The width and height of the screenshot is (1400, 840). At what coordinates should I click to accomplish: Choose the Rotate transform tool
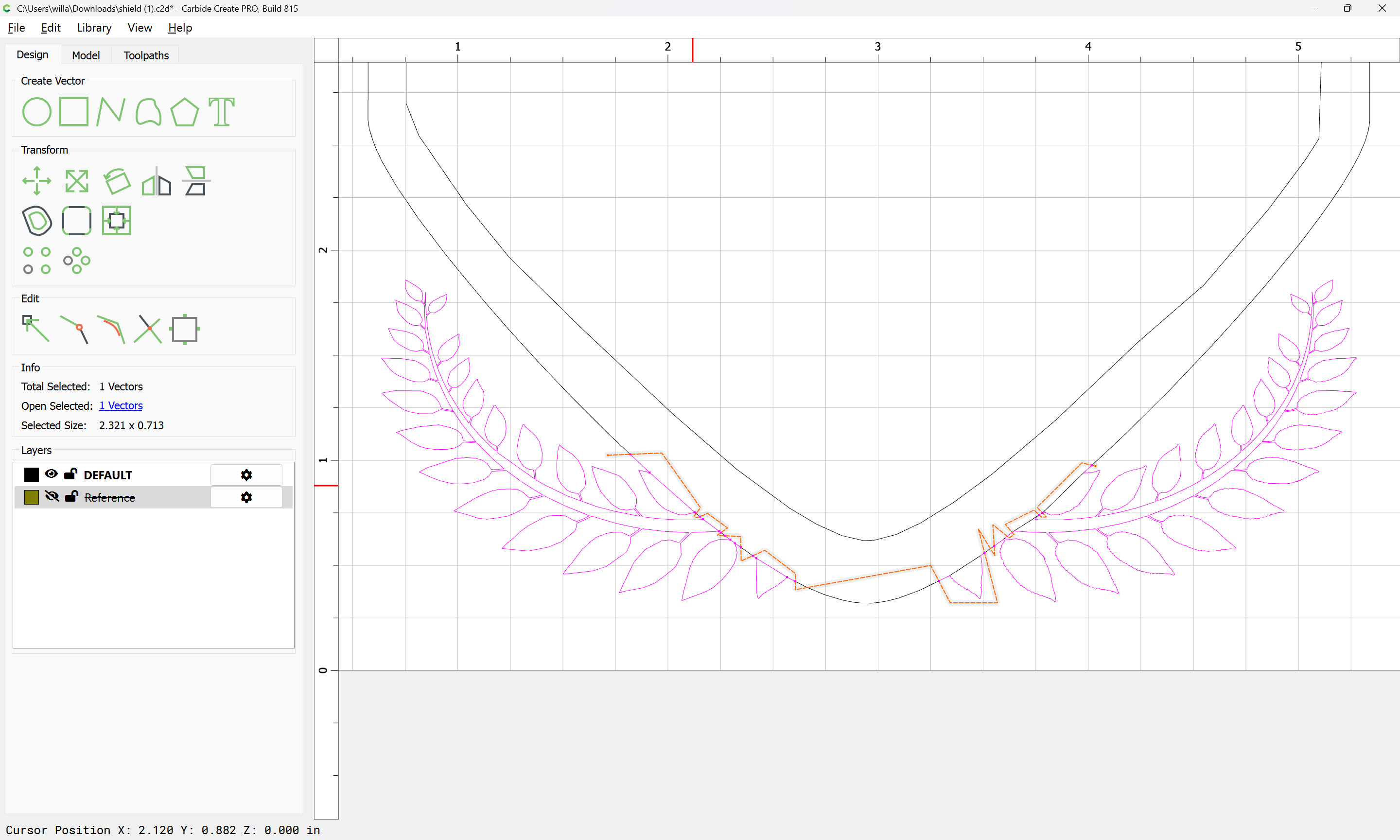117,181
